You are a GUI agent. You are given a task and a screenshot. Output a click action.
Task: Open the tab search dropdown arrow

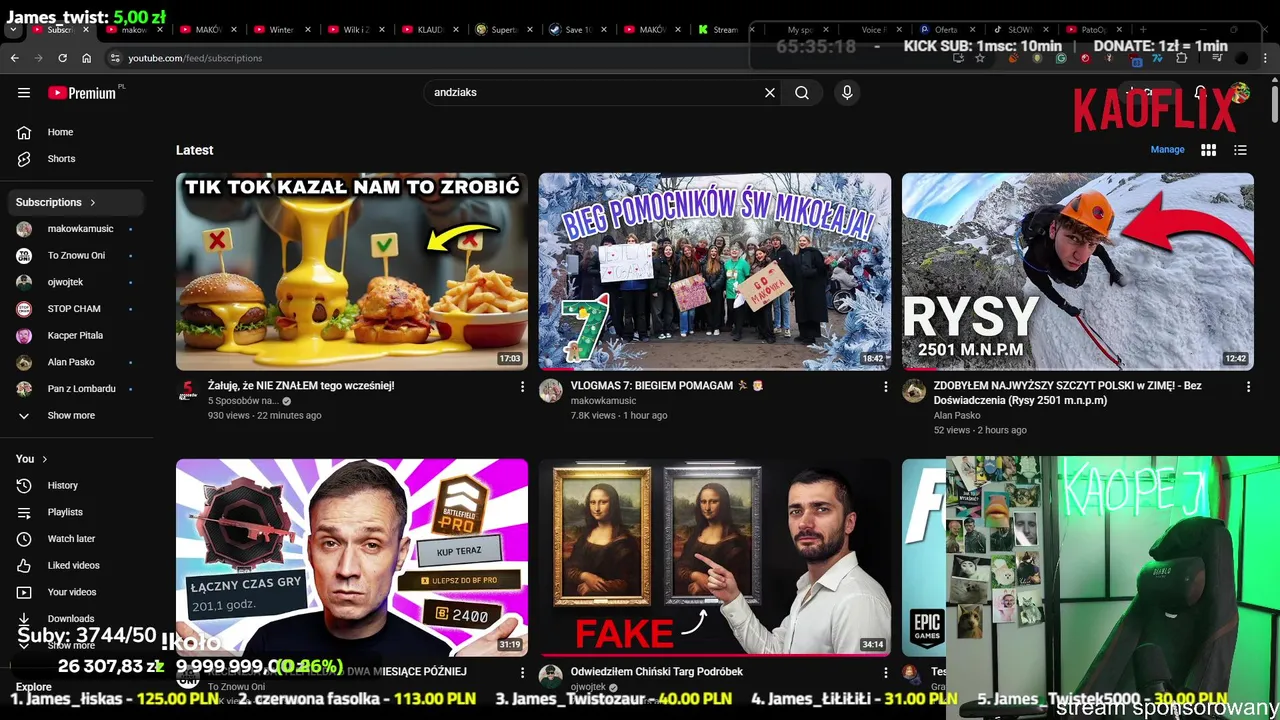coord(12,30)
